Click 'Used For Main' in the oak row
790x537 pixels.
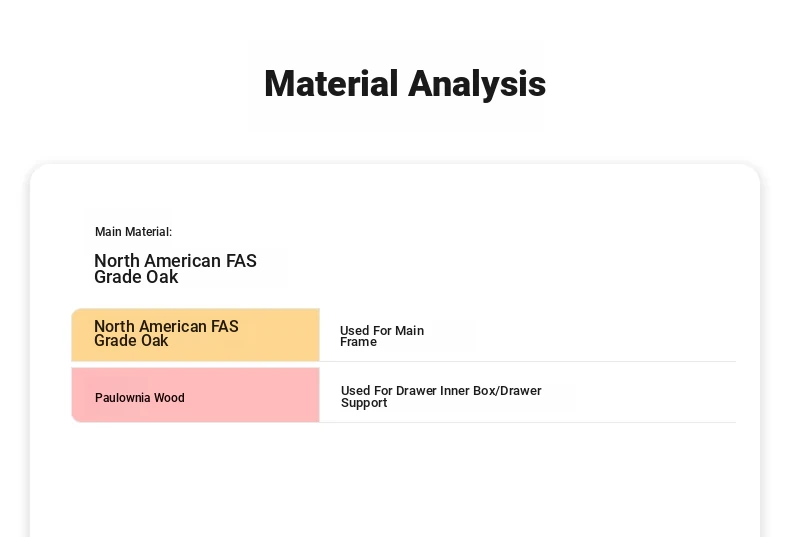[382, 330]
